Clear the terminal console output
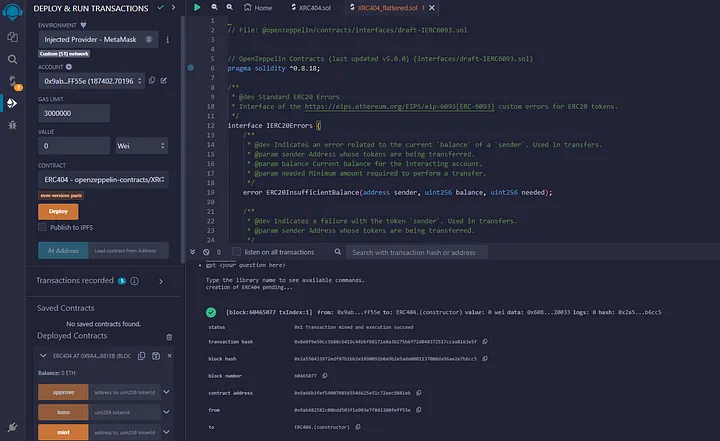 pos(208,252)
